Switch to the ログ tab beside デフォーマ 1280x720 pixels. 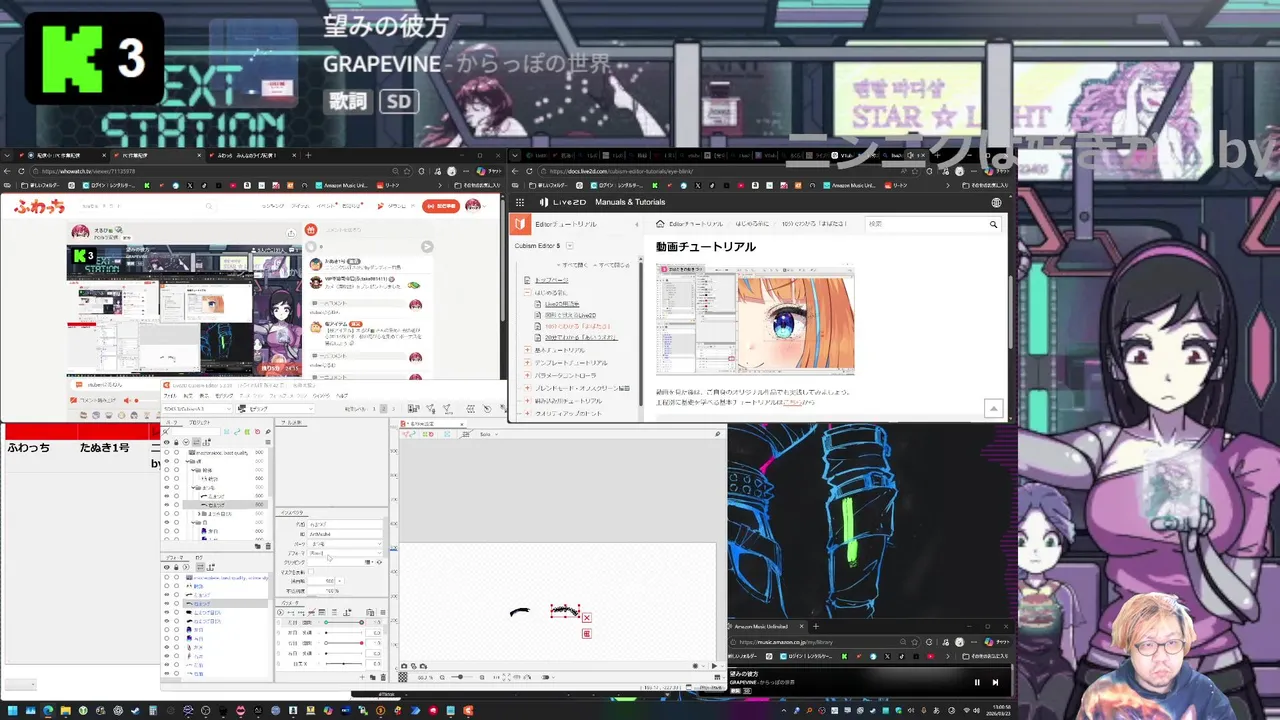click(x=199, y=558)
